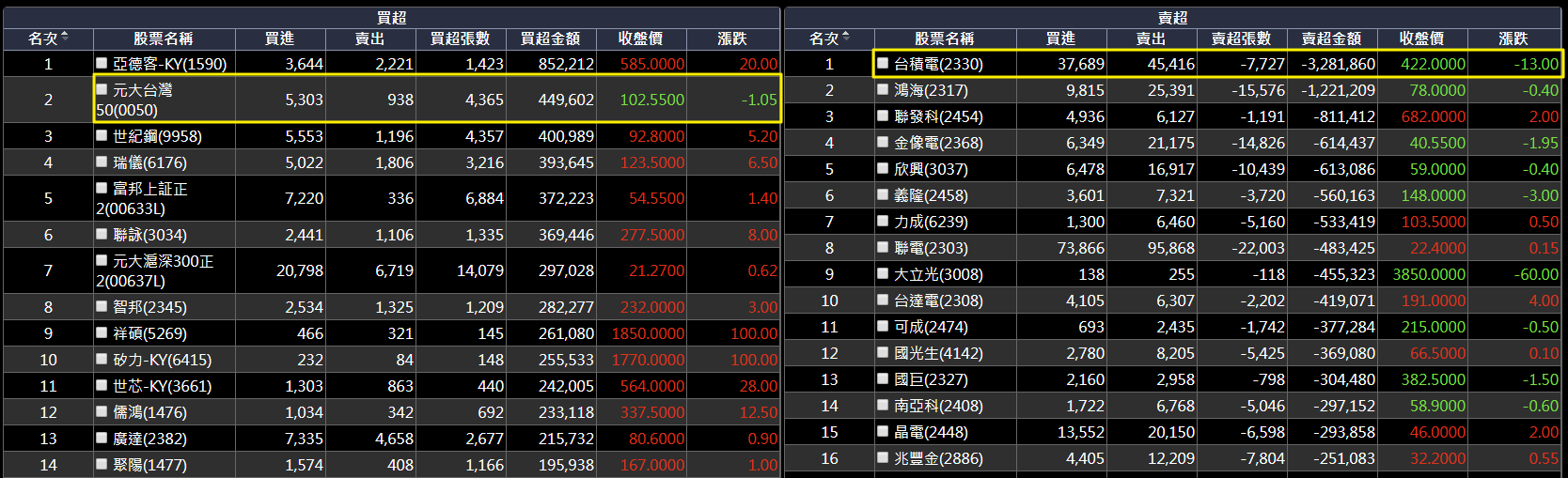Viewport: 1568px width, 478px height.
Task: Tick the checkbox for 元大台灣50(0050)
Action: [102, 89]
